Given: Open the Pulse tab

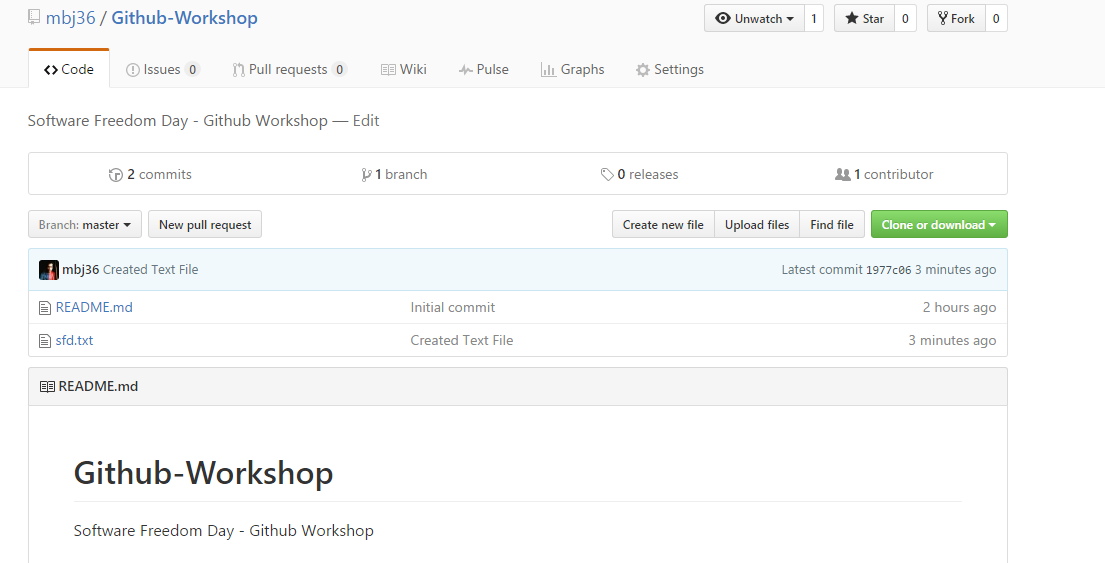Looking at the screenshot, I should click(483, 69).
